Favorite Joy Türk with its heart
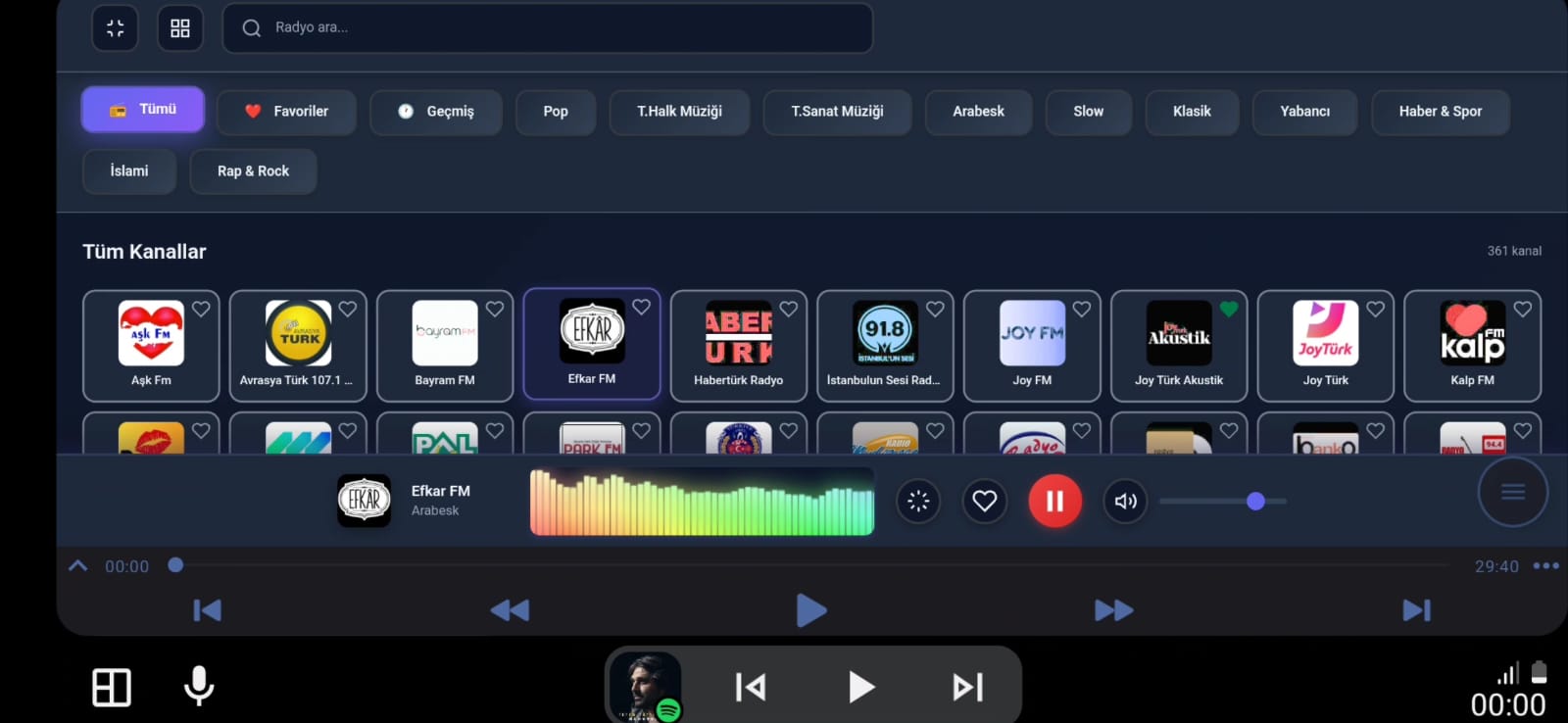Image resolution: width=1568 pixels, height=723 pixels. [x=1376, y=309]
